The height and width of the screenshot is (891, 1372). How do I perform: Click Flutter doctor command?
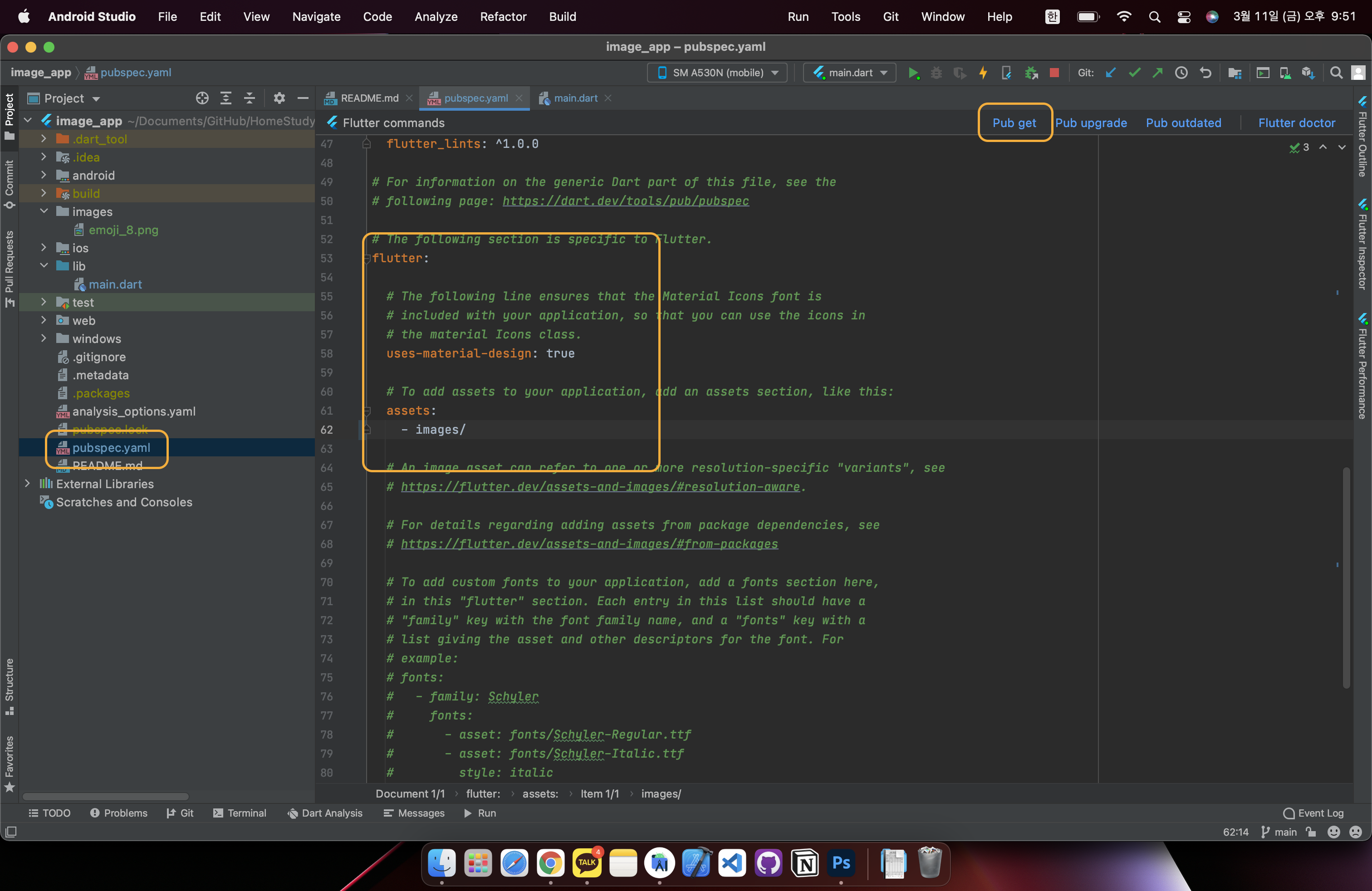pos(1296,123)
